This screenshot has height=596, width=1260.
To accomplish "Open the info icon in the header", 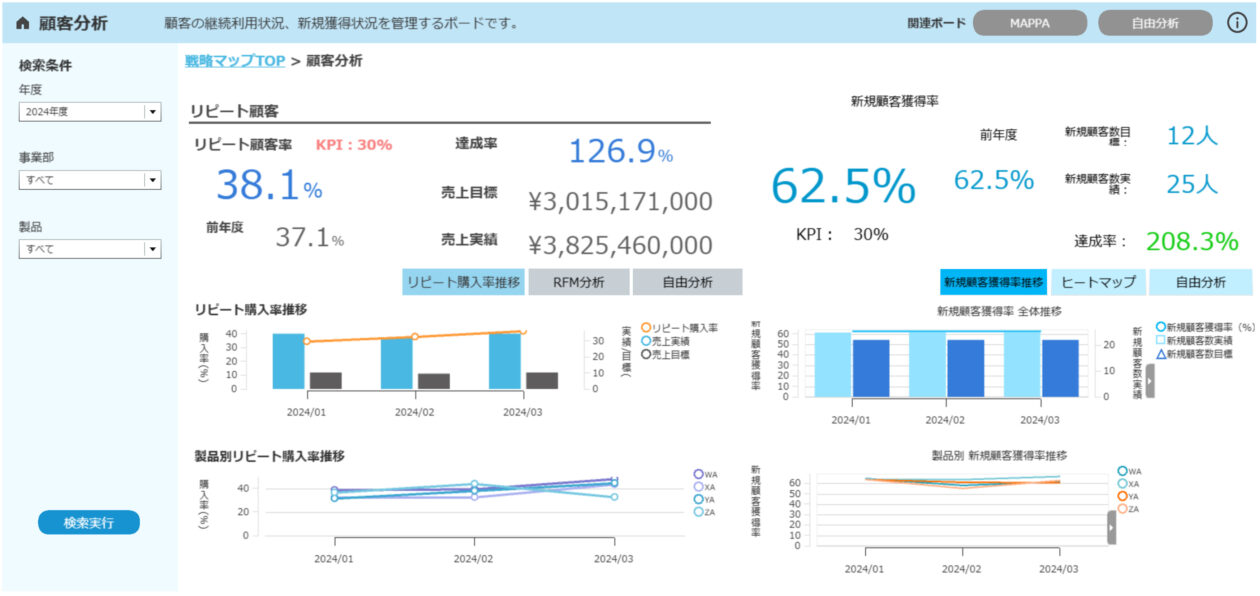I will pos(1237,23).
